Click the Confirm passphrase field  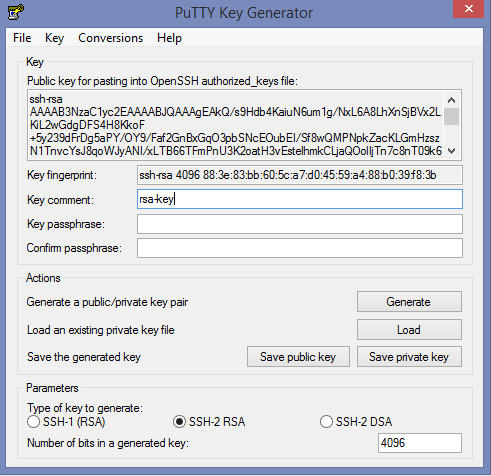(x=300, y=248)
